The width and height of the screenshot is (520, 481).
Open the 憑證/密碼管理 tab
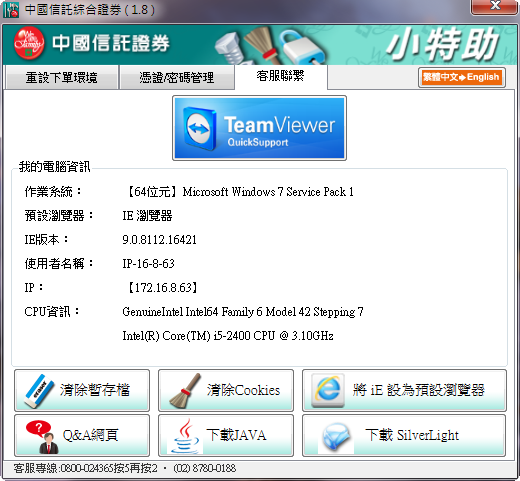177,78
